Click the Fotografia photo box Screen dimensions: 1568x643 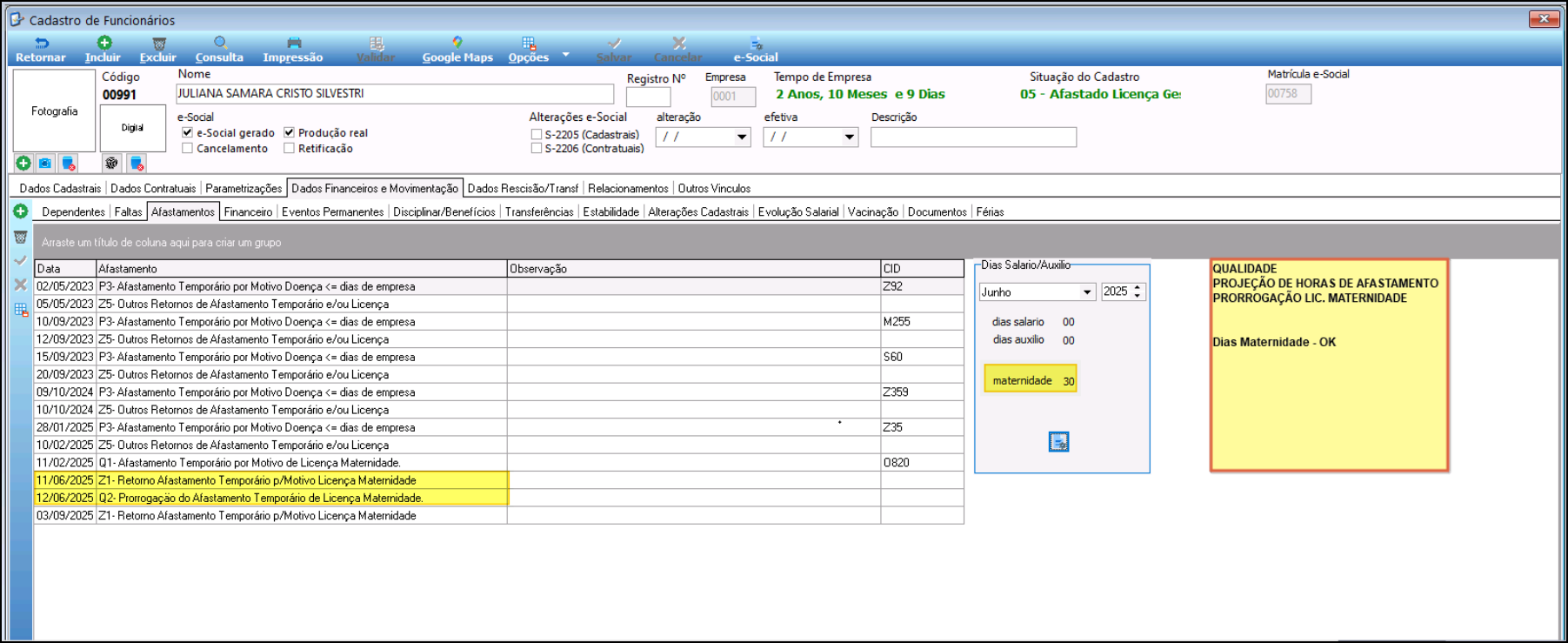pos(54,111)
